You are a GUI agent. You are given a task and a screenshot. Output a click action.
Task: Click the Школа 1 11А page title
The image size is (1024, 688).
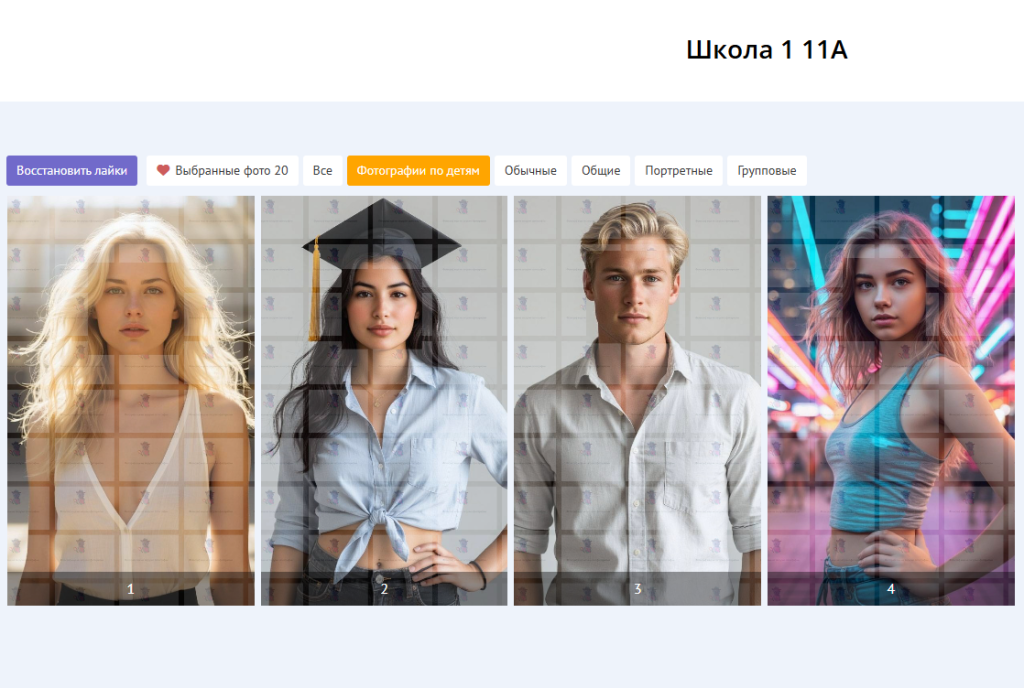click(x=767, y=50)
